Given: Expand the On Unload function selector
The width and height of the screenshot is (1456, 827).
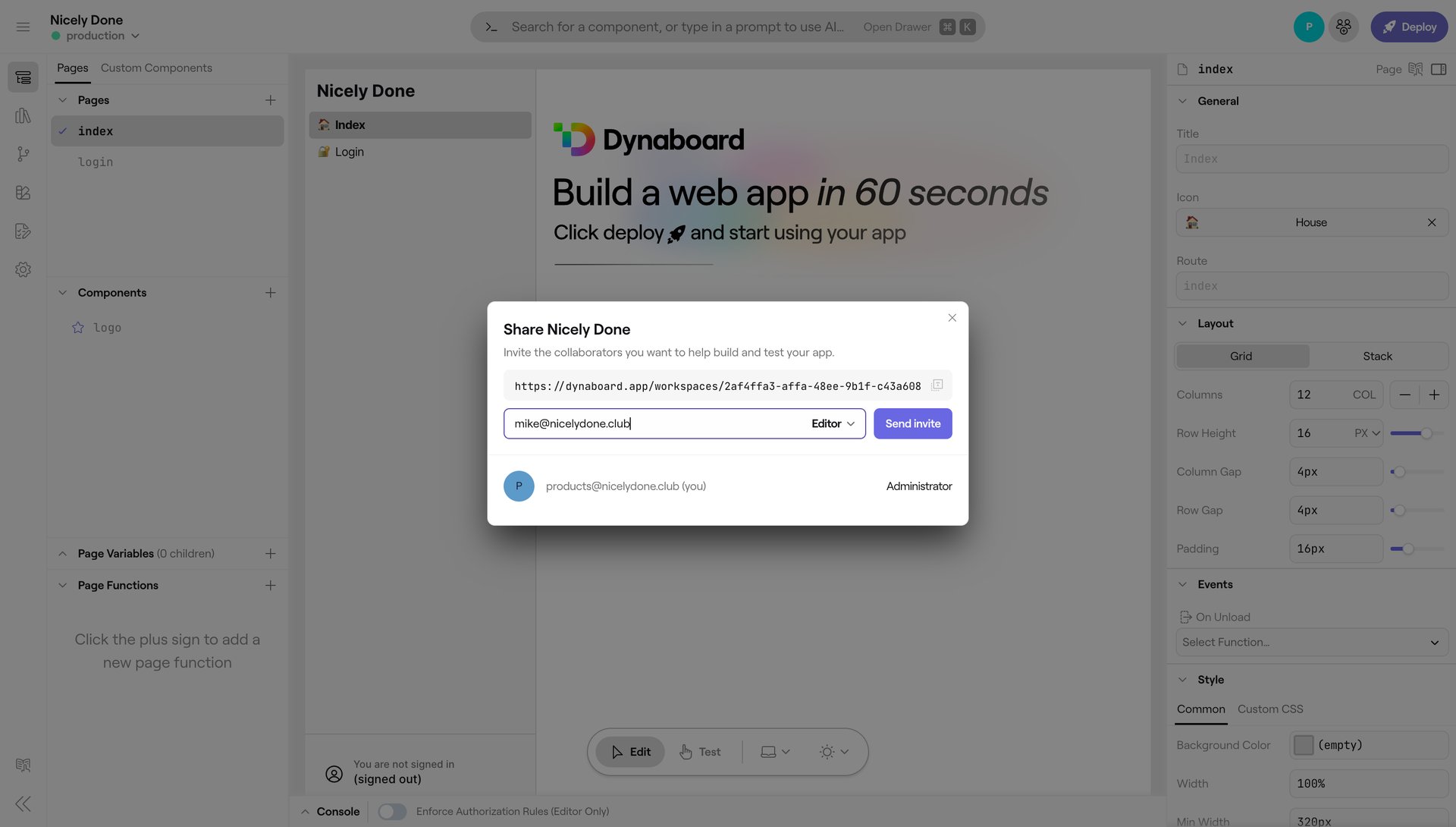Looking at the screenshot, I should tap(1310, 642).
